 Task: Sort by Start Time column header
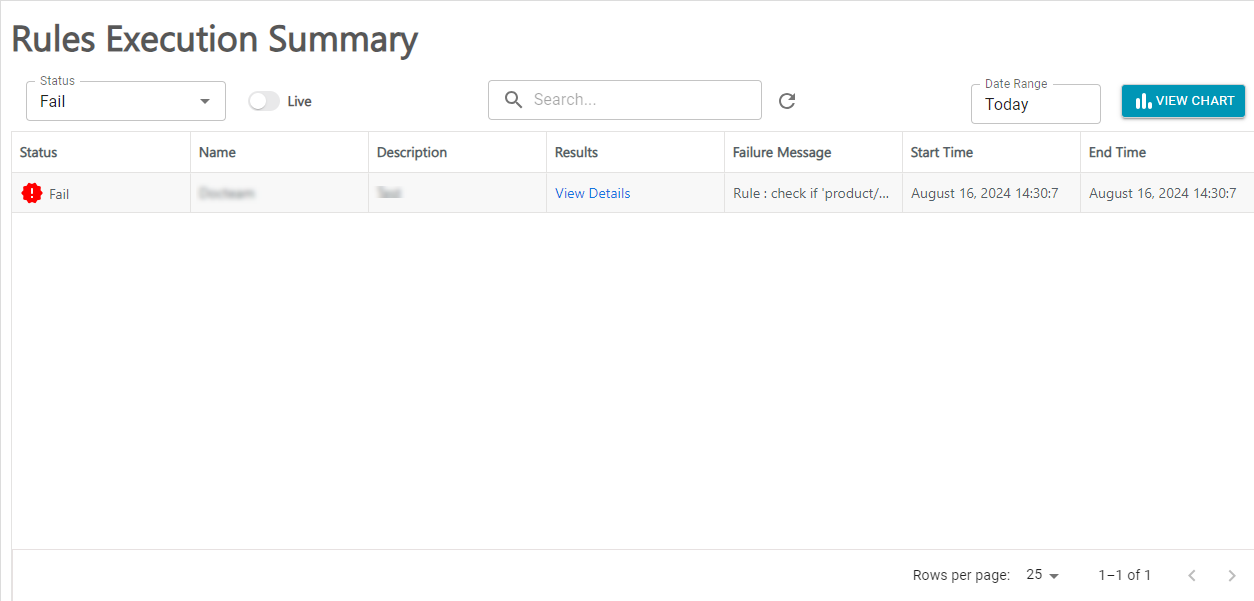941,152
